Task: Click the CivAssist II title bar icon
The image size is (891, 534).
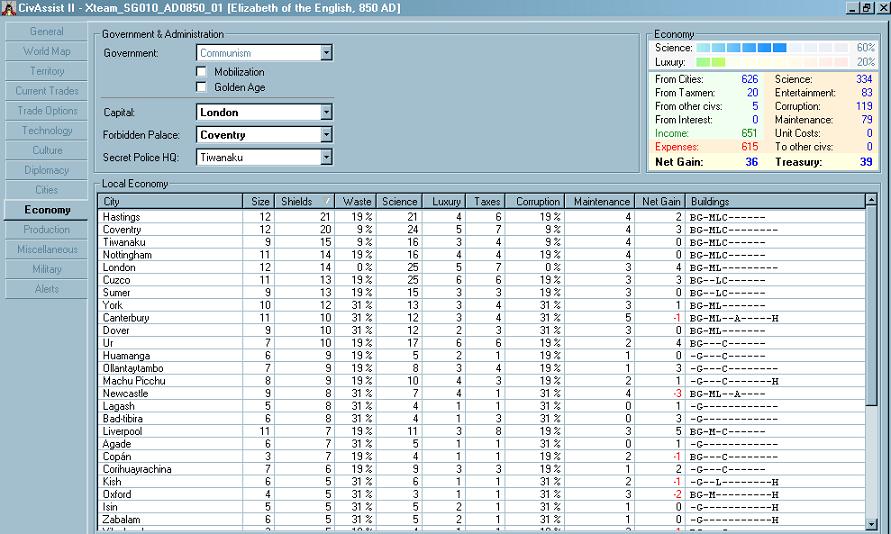Action: pyautogui.click(x=9, y=8)
